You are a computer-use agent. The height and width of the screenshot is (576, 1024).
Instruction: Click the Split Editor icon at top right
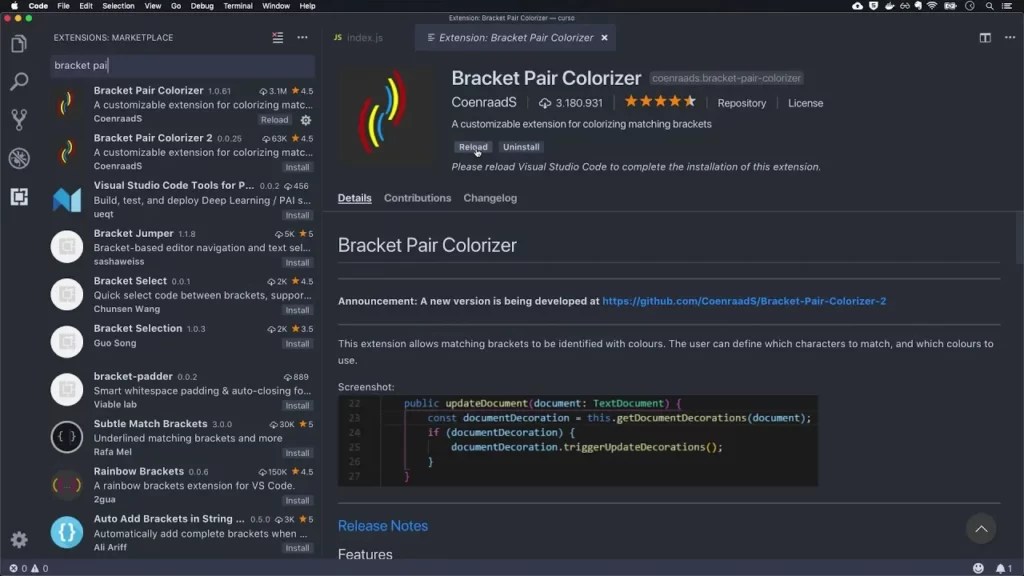tap(983, 37)
